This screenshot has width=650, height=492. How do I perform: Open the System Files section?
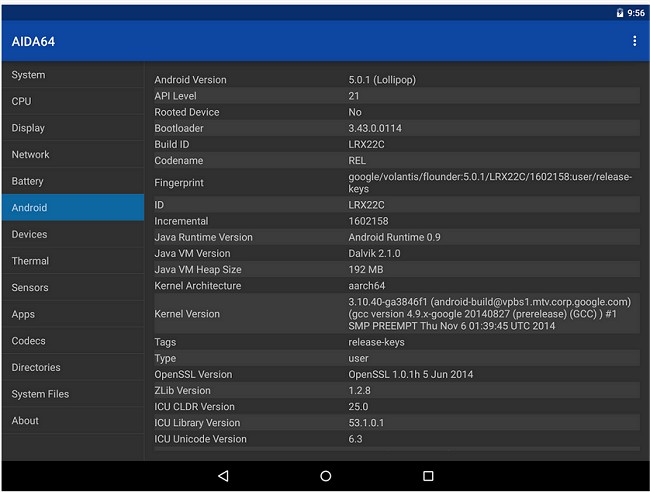(72, 394)
